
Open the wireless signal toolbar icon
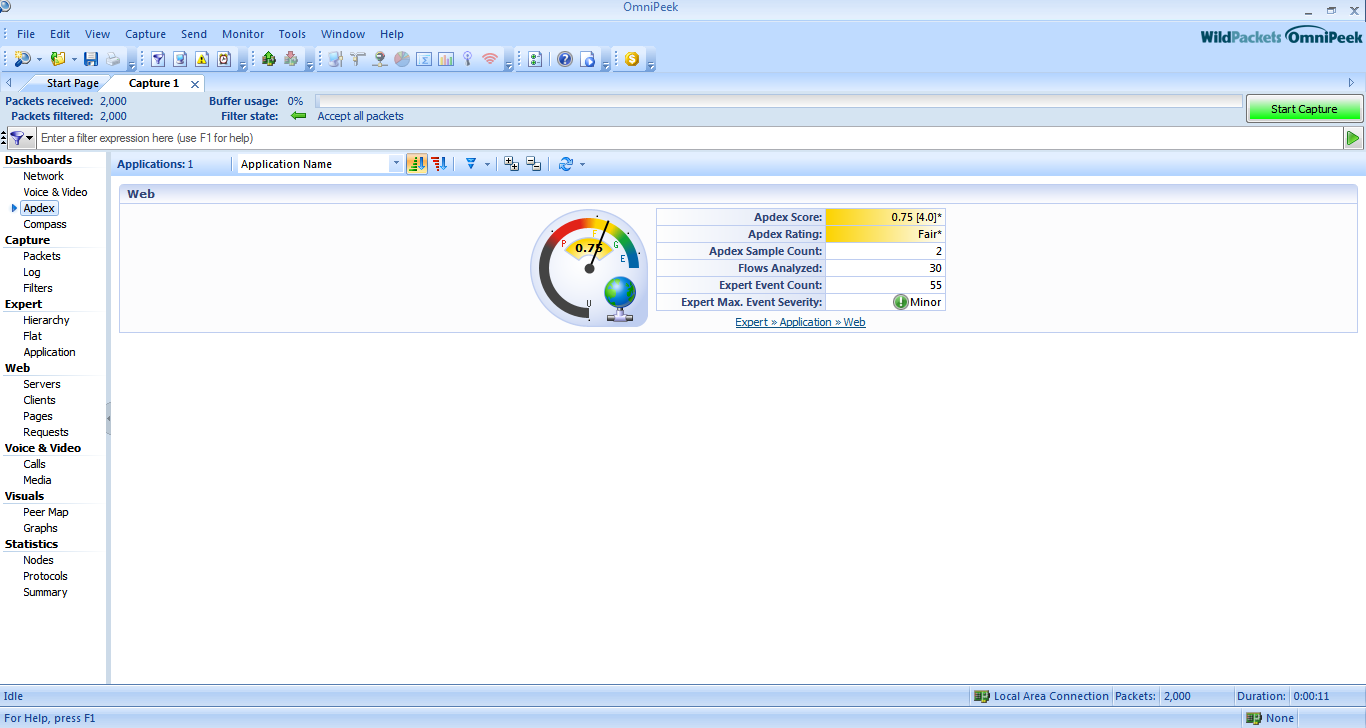489,59
